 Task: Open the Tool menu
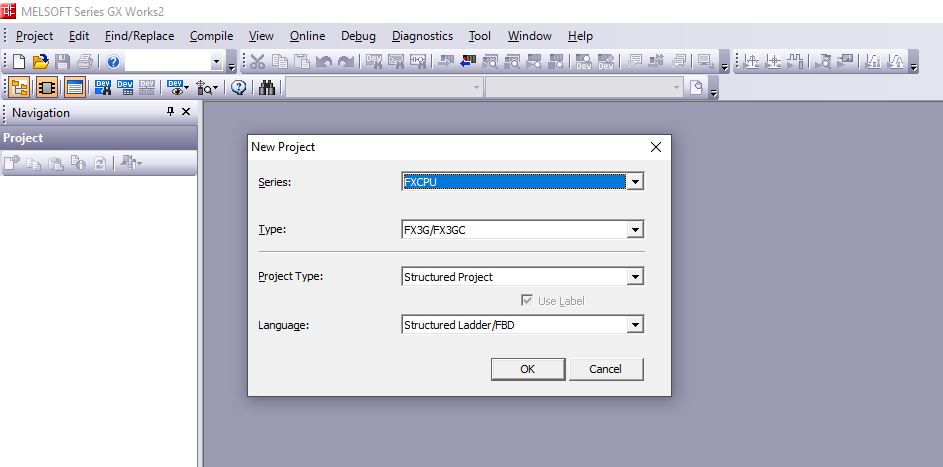(x=480, y=36)
